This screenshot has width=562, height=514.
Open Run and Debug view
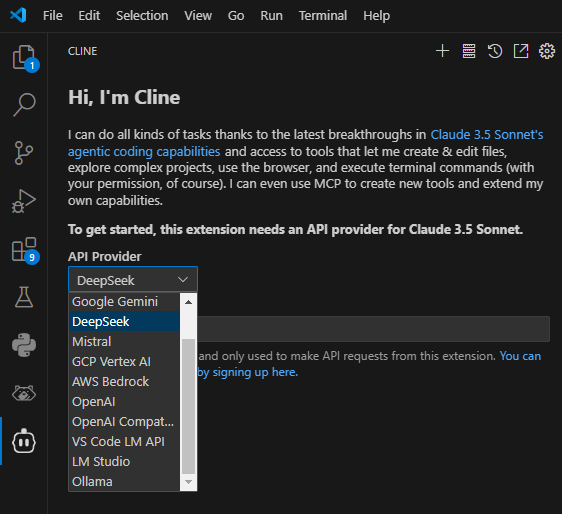coord(24,201)
